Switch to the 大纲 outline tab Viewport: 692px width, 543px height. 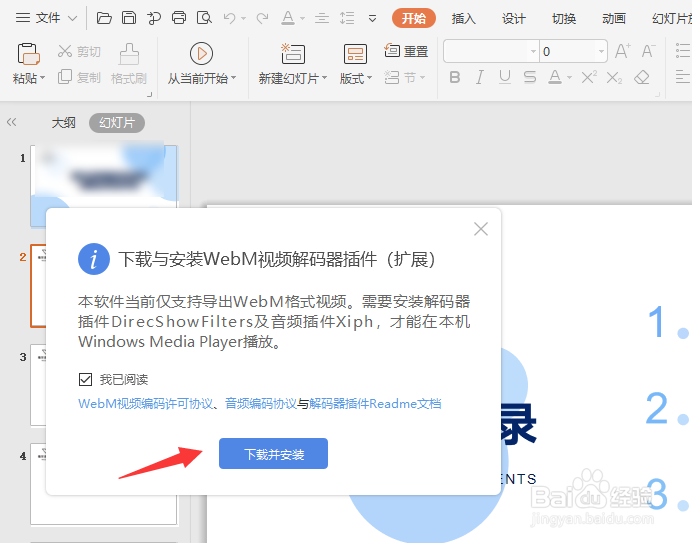64,123
